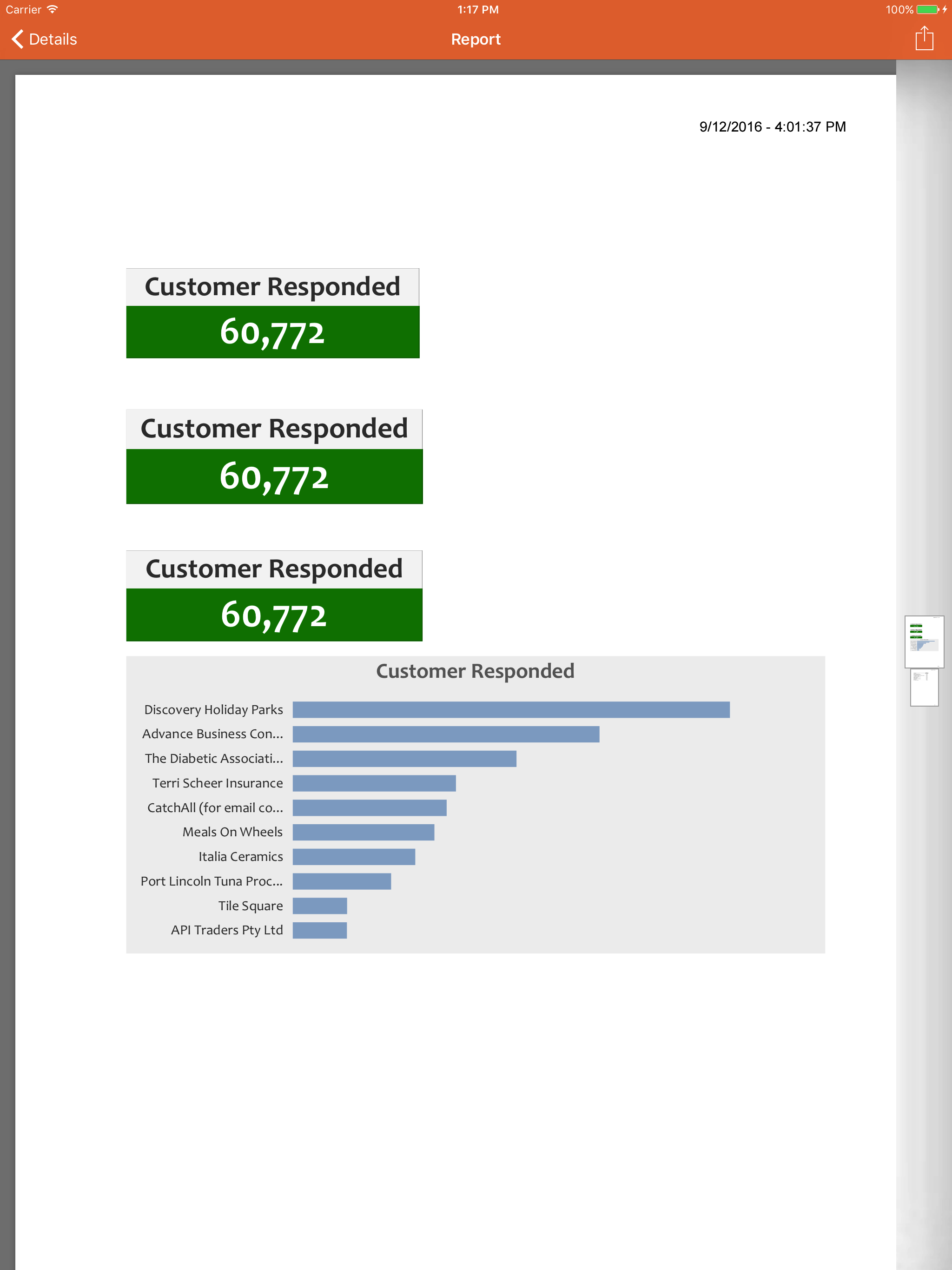
Task: Click the The Diabetic Associati... label
Action: point(214,759)
